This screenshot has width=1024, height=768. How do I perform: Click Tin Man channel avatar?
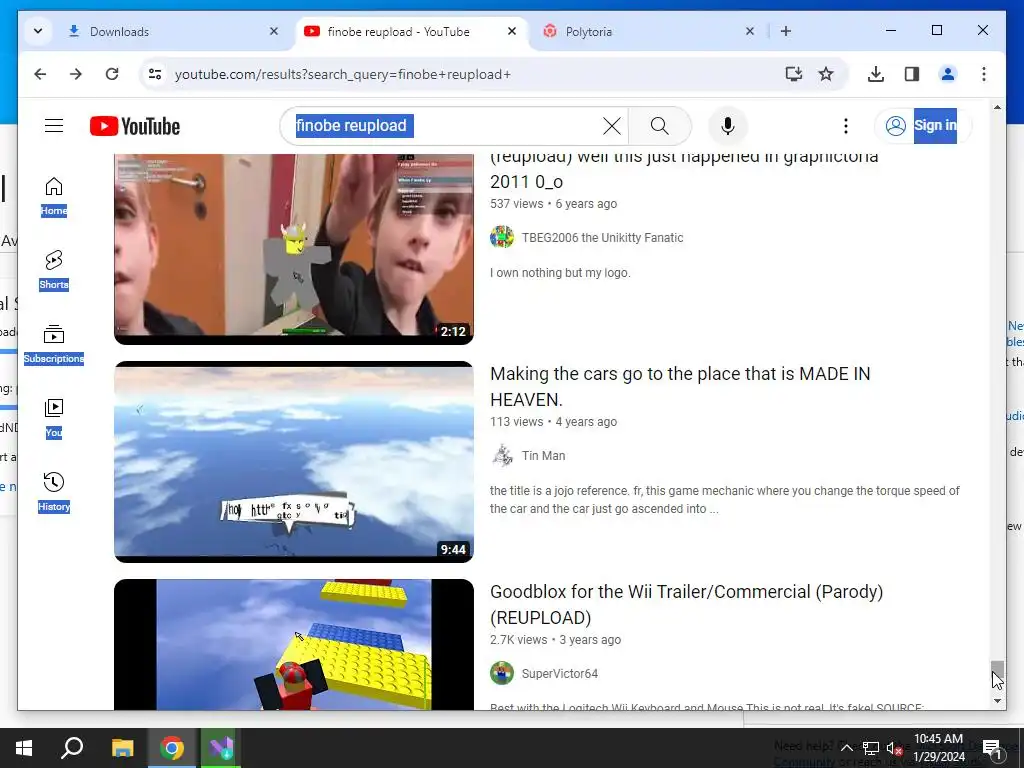click(x=502, y=455)
